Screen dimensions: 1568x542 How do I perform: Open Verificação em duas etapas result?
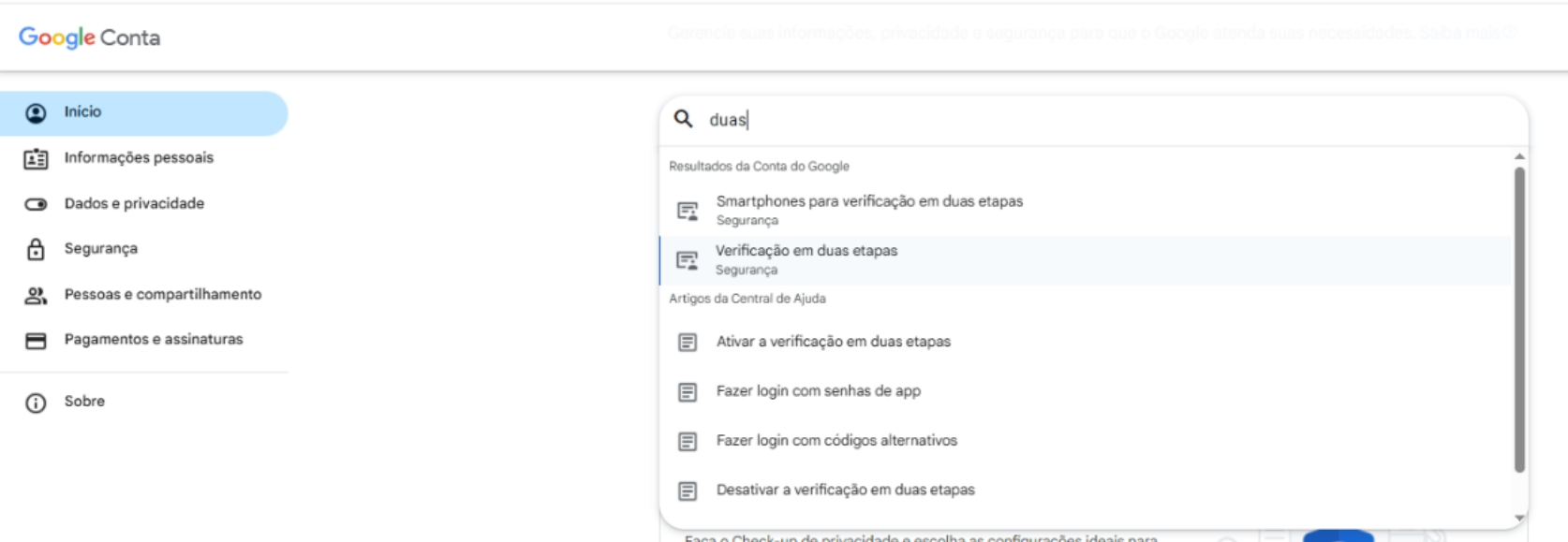pos(1086,260)
